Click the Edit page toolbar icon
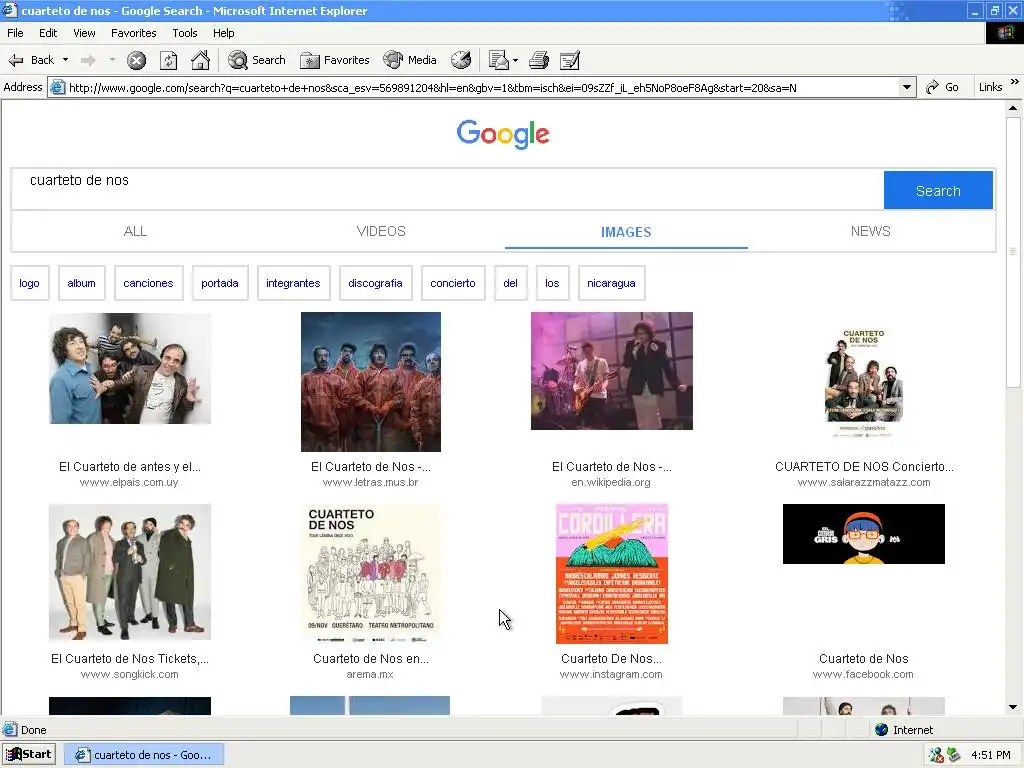 pyautogui.click(x=570, y=60)
